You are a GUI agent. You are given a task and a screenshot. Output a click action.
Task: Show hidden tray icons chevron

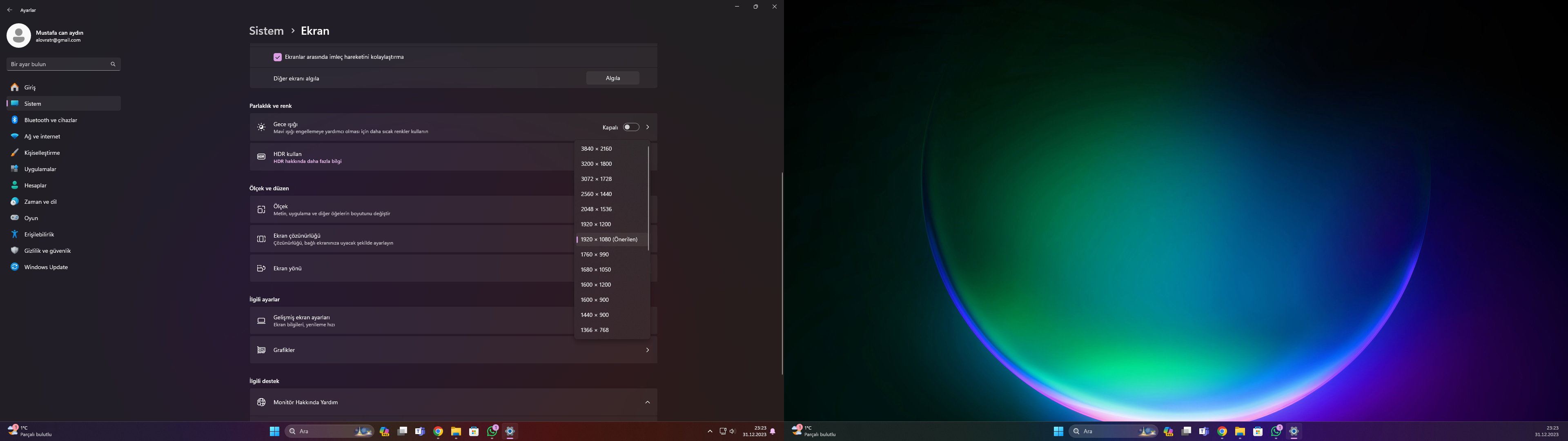pyautogui.click(x=710, y=431)
